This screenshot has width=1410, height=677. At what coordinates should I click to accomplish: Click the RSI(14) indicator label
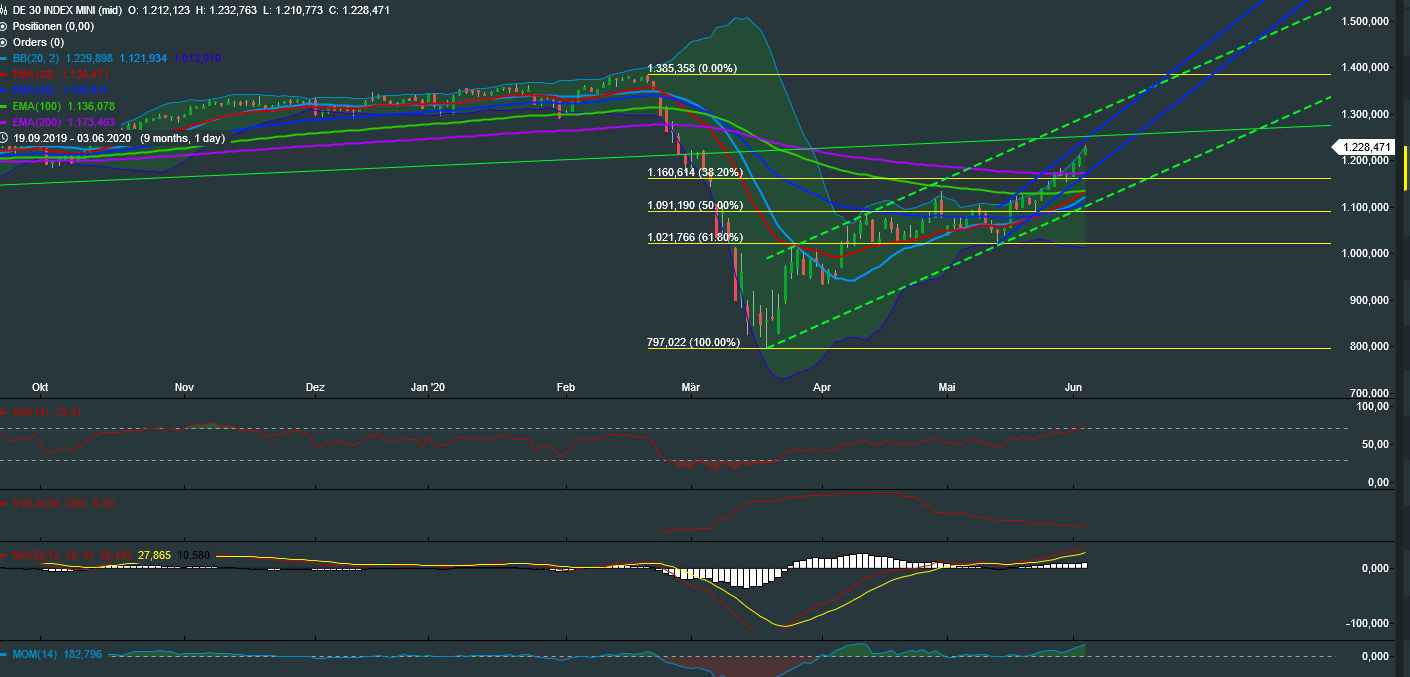31,412
